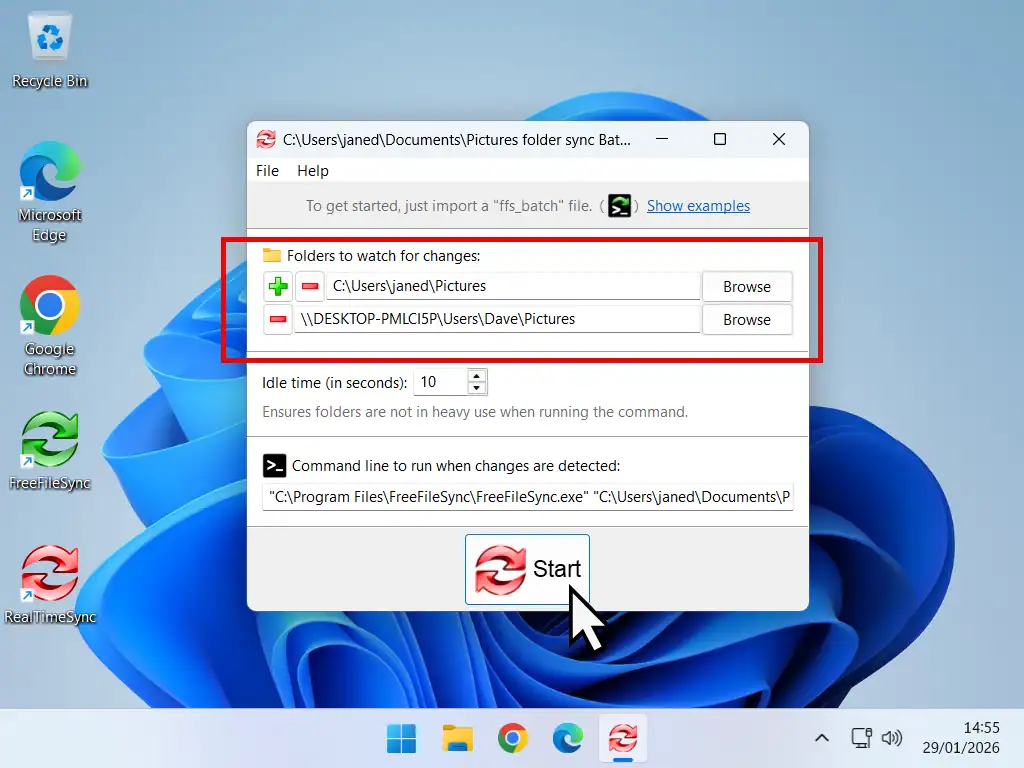Click inside the command line text field
1024x768 pixels.
click(x=528, y=496)
